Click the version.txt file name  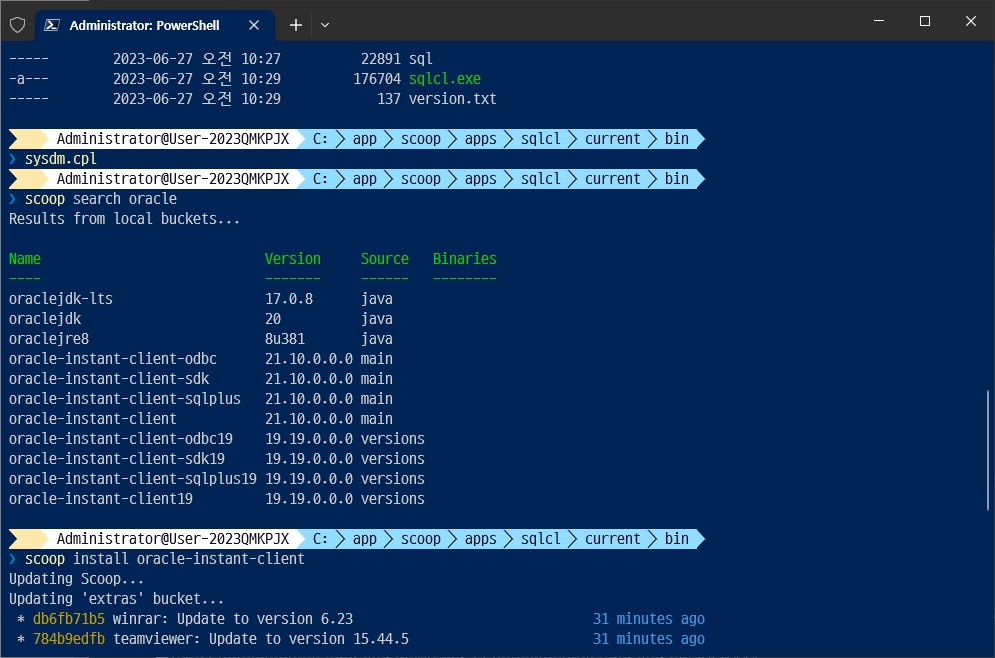452,99
